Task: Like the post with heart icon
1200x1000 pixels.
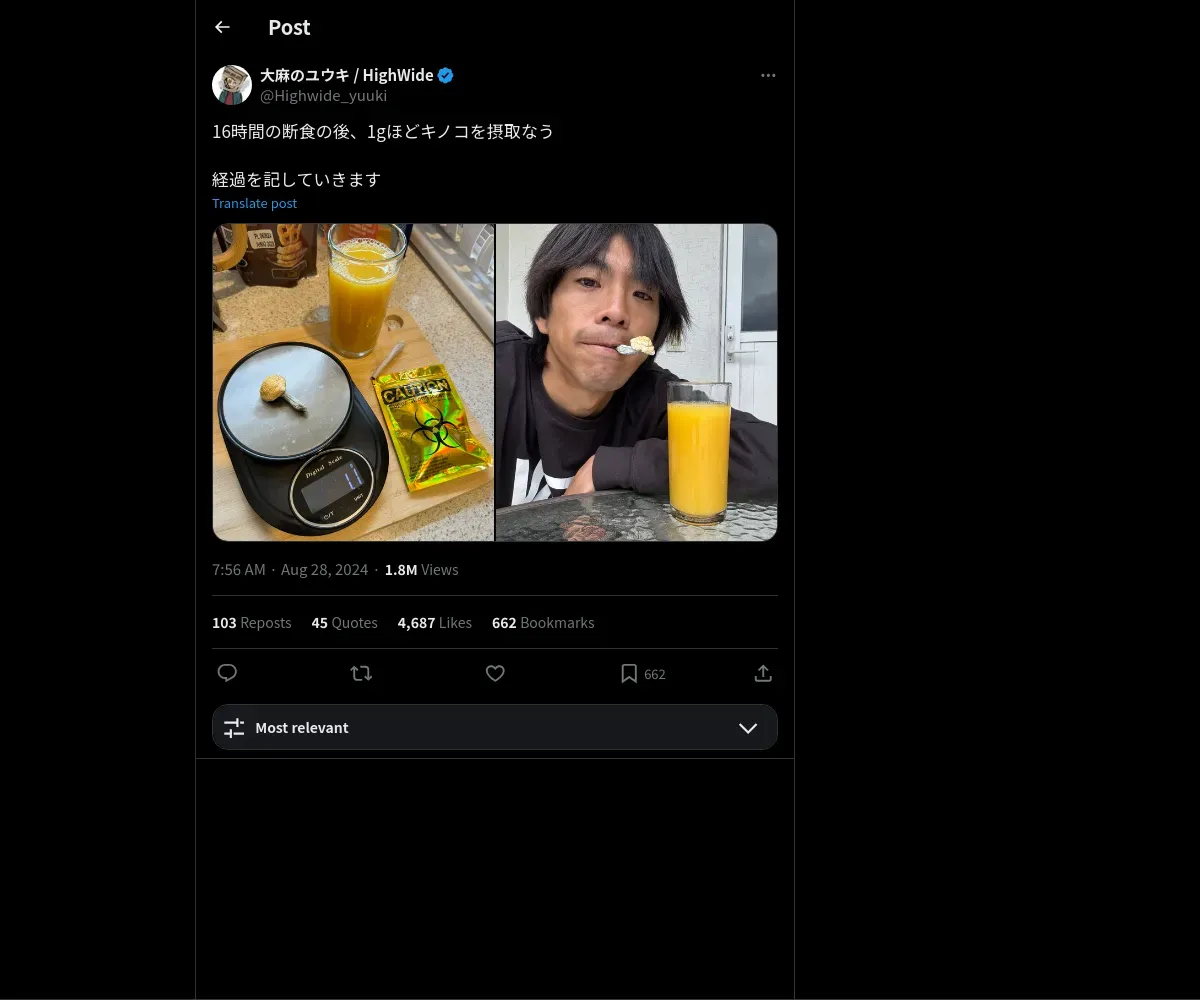Action: click(495, 673)
